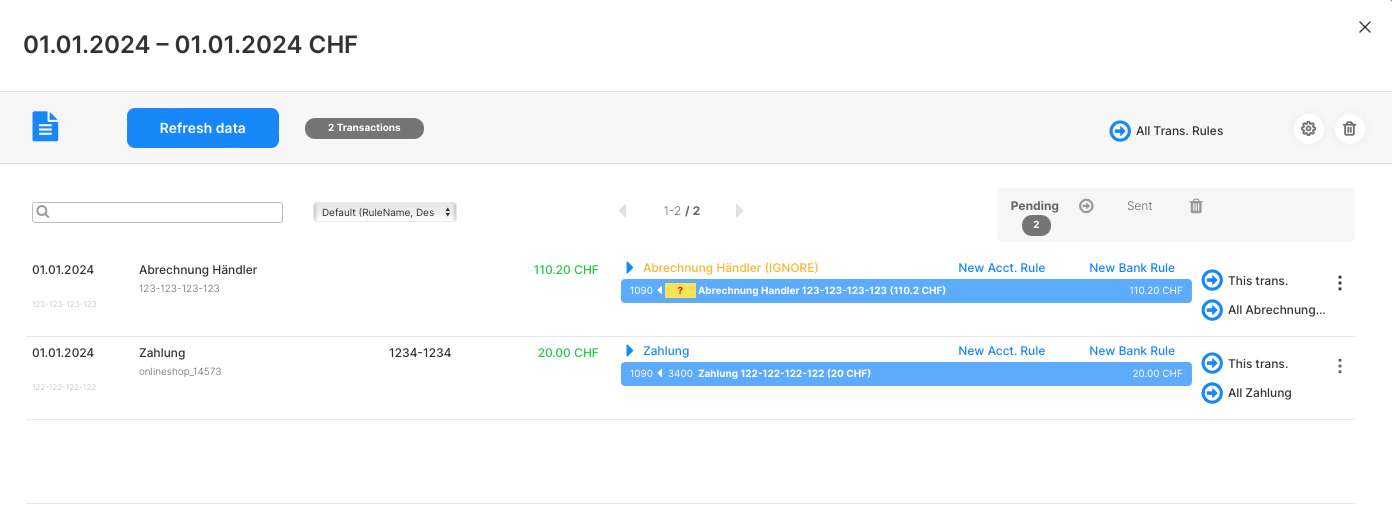Click New Bank Rule for Zahlung
Viewport: 1392px width, 516px height.
tap(1132, 351)
